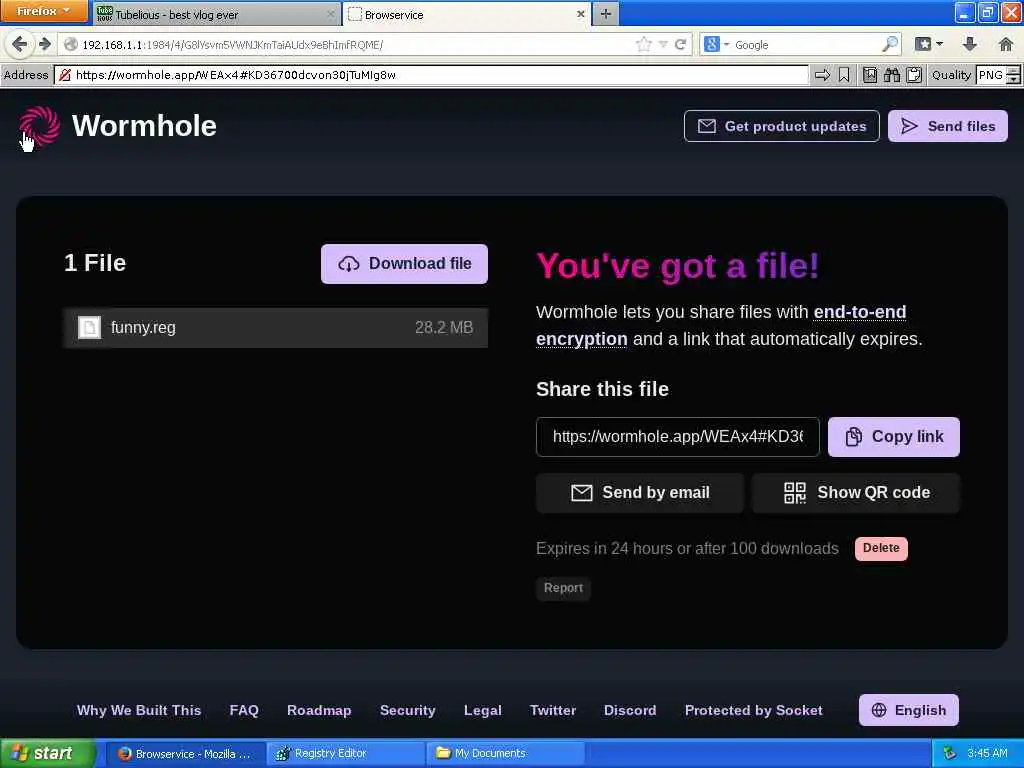The width and height of the screenshot is (1024, 768).
Task: Open the Firefox application menu
Action: [x=44, y=11]
